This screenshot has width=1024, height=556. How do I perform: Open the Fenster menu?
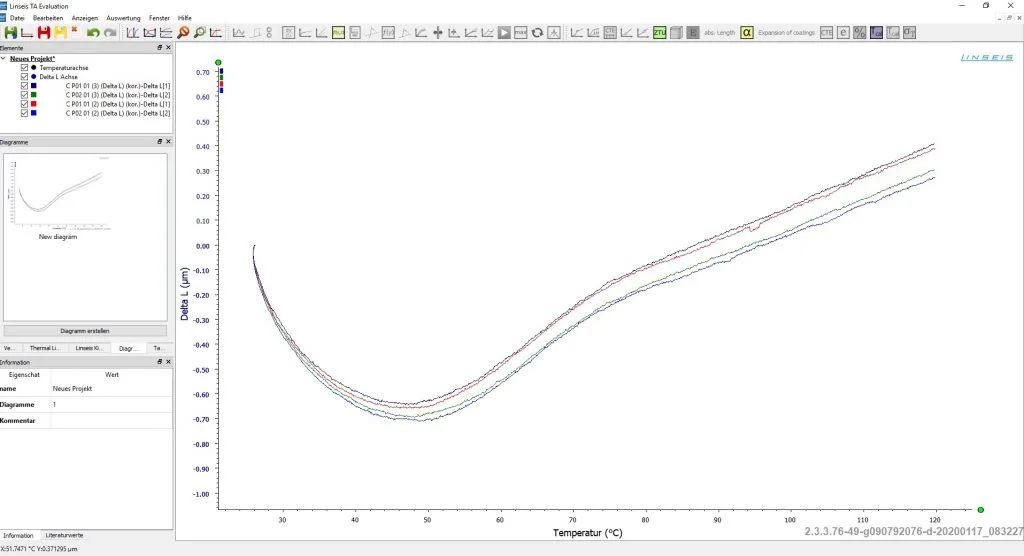pos(159,18)
